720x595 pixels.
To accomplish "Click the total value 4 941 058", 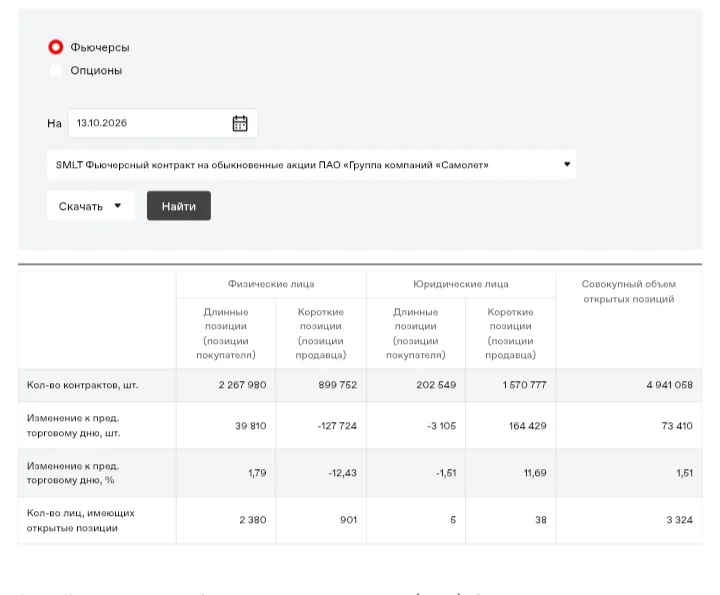I will point(669,385).
